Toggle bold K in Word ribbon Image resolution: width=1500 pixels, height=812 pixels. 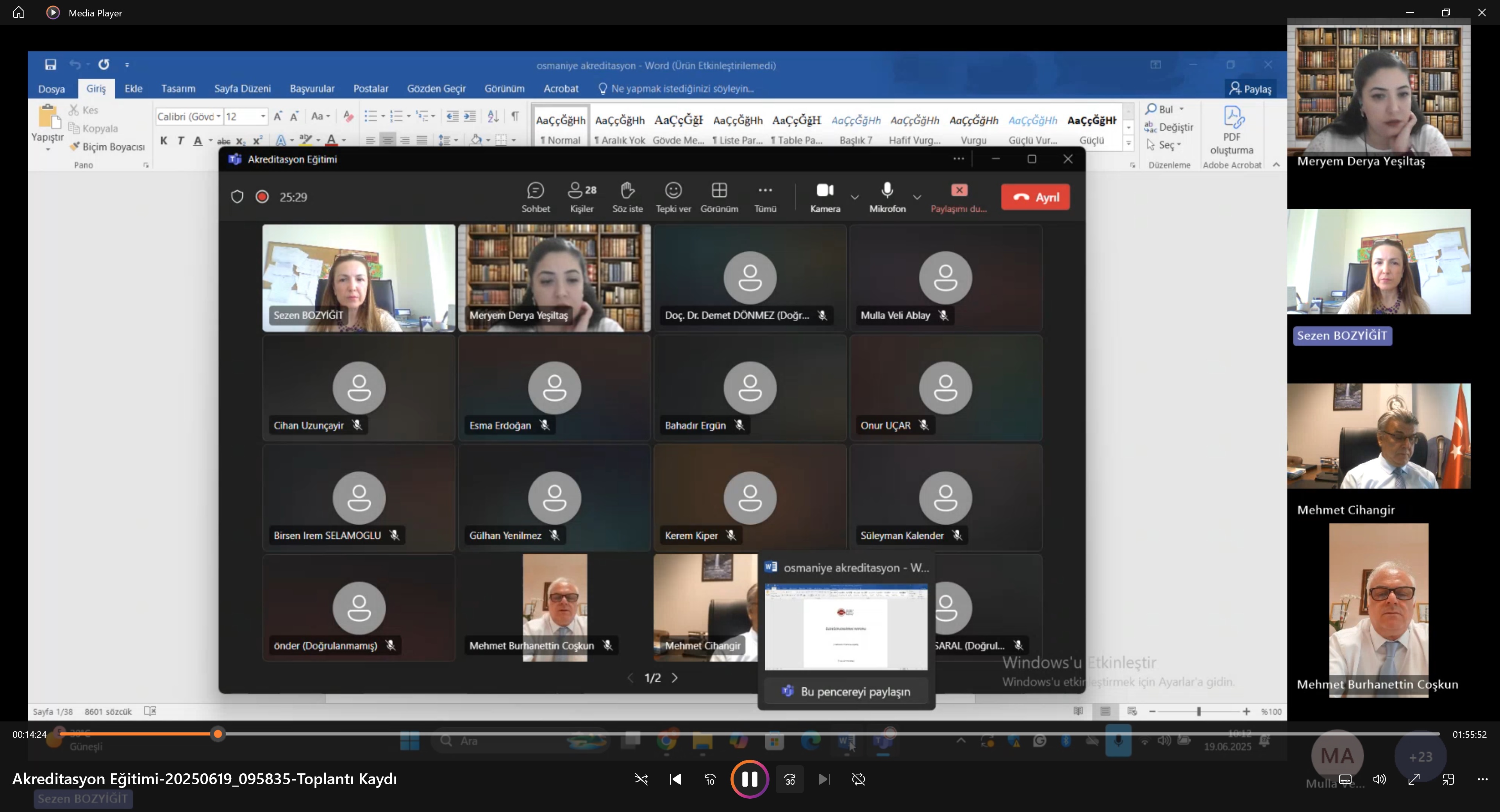(164, 140)
